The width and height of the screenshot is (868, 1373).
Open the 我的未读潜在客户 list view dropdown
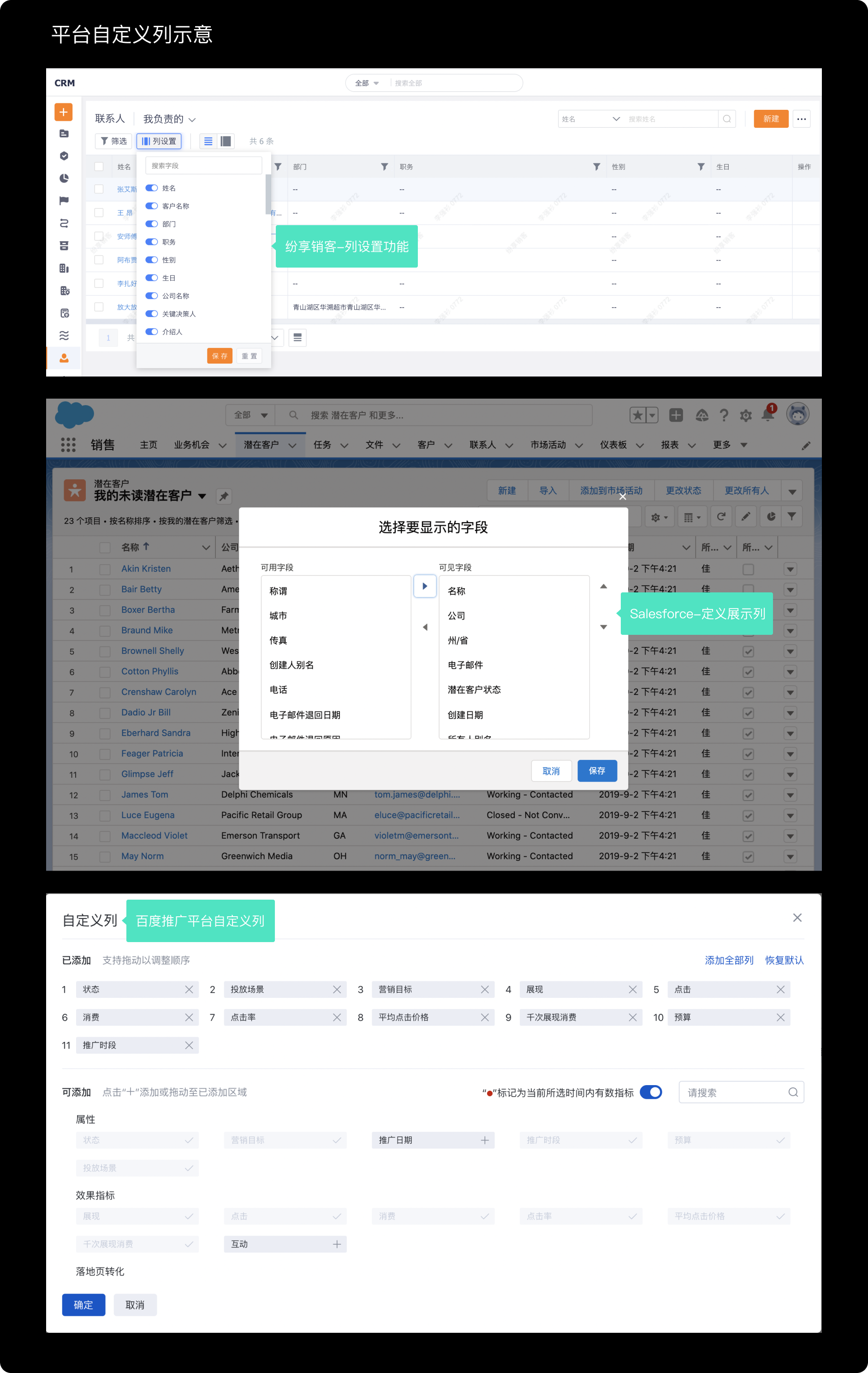(202, 496)
